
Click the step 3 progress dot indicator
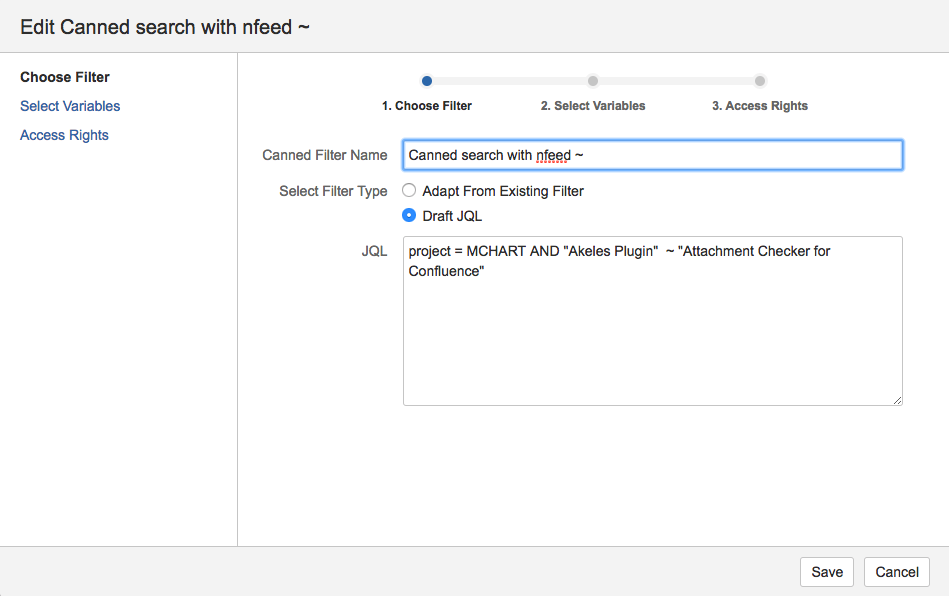(760, 80)
